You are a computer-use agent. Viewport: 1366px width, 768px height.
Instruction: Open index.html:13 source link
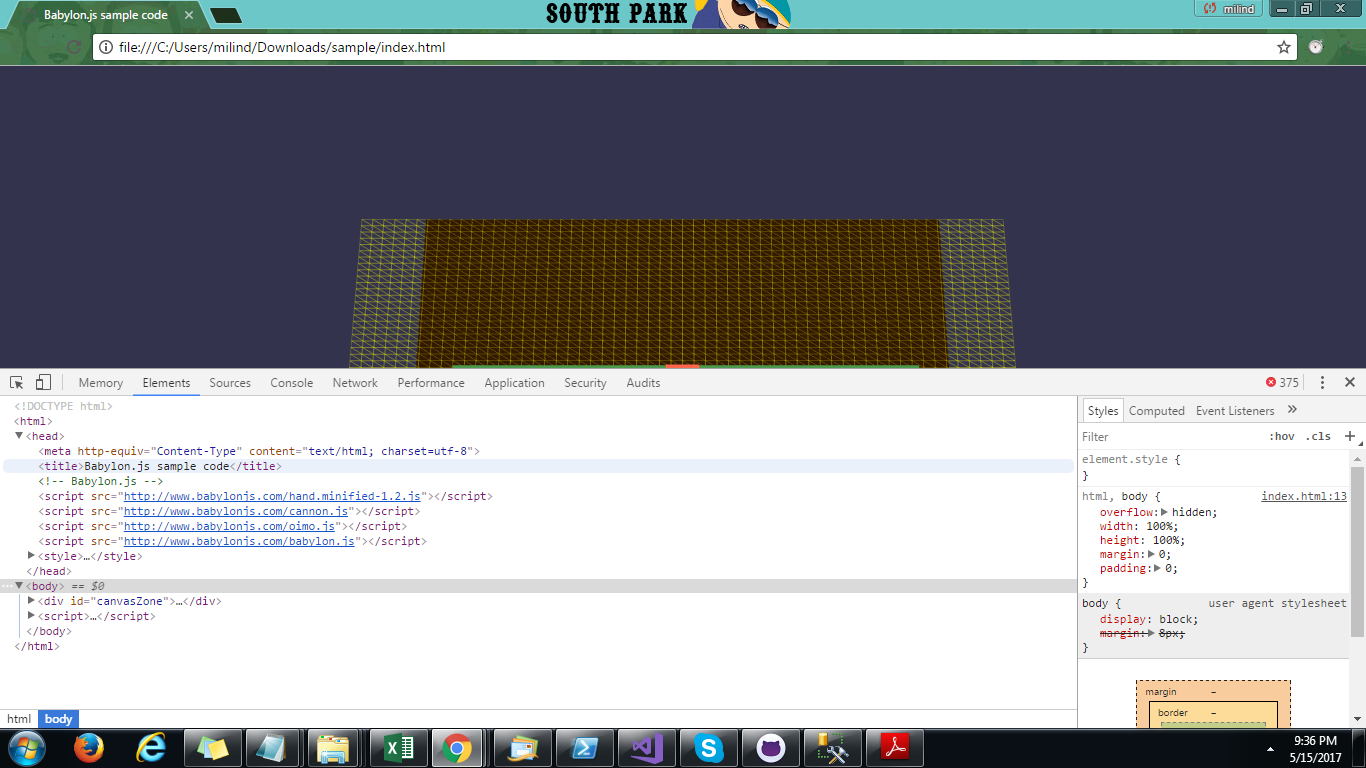pyautogui.click(x=1304, y=496)
